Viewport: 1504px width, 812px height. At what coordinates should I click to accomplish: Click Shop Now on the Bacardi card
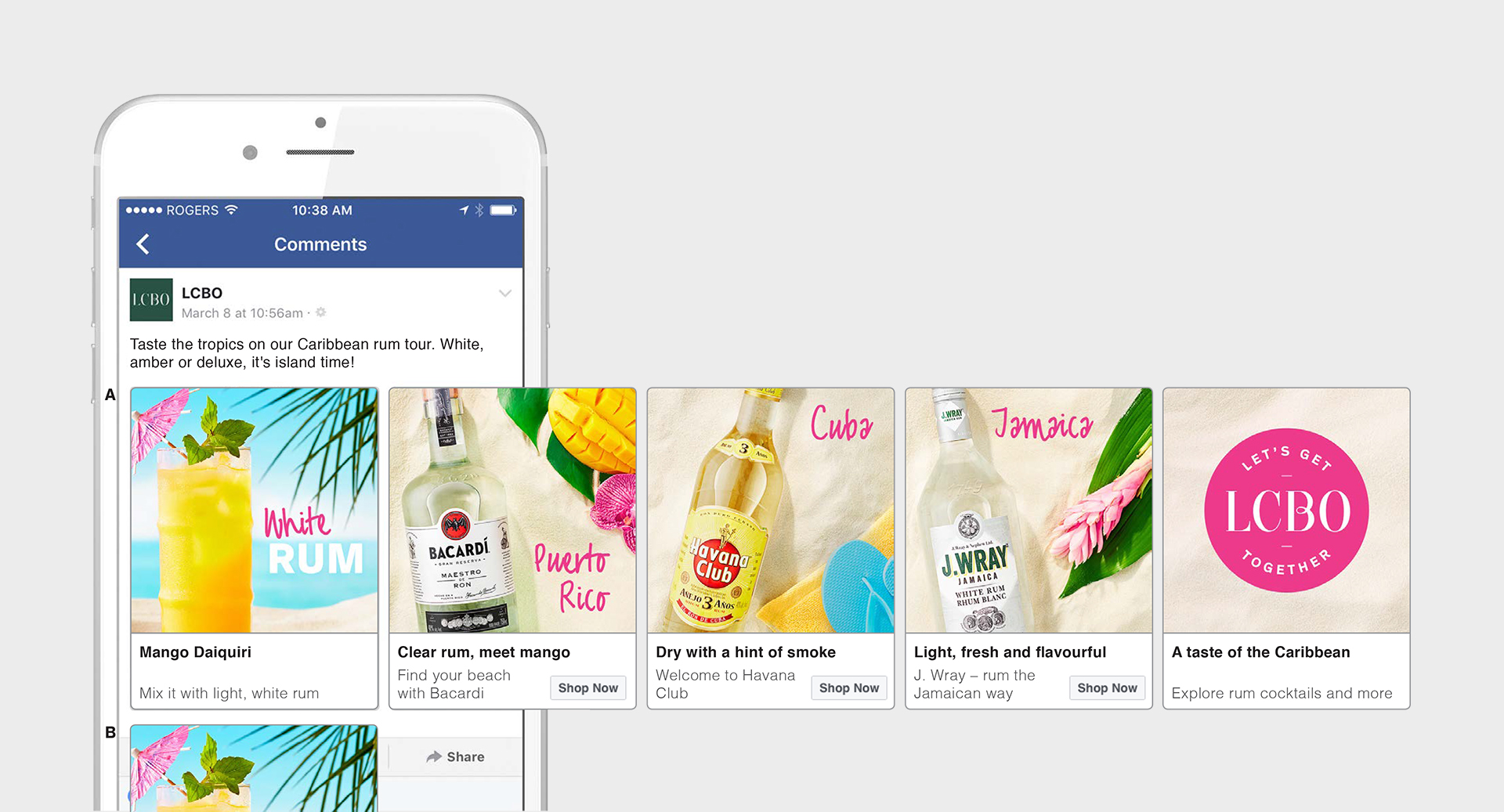(x=588, y=687)
